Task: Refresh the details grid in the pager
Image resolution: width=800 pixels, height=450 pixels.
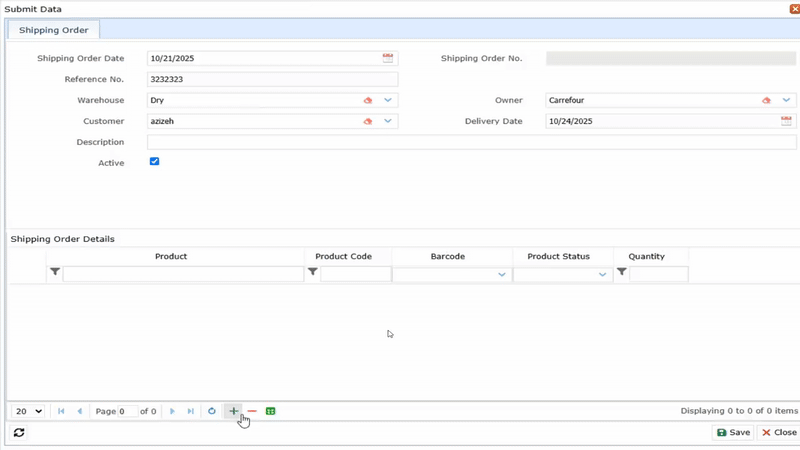Action: [212, 411]
